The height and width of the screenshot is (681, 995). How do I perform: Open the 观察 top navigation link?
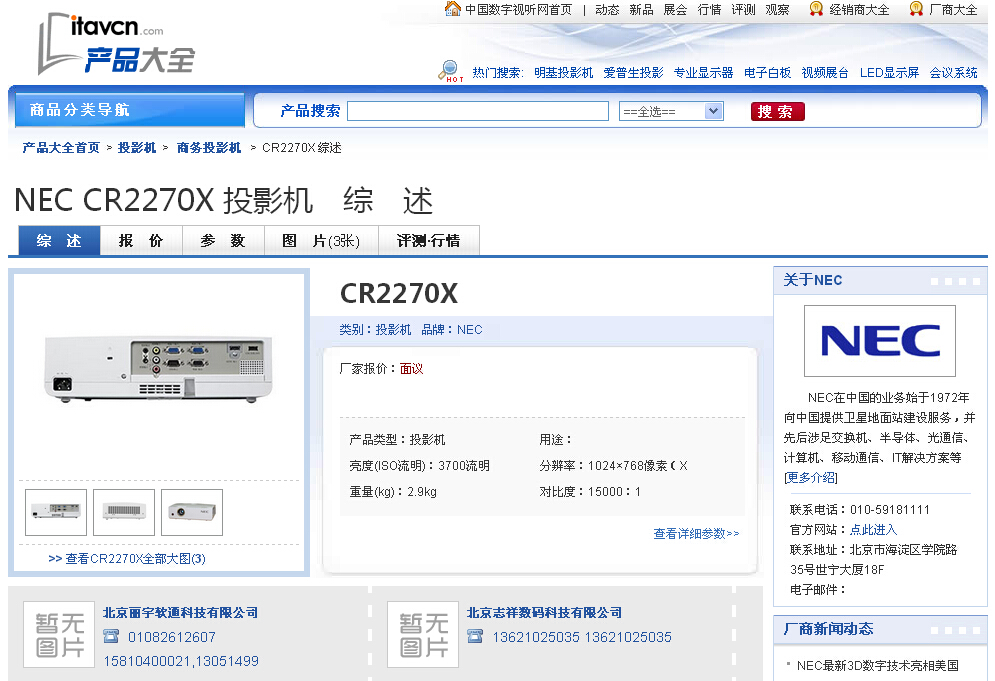[x=777, y=10]
